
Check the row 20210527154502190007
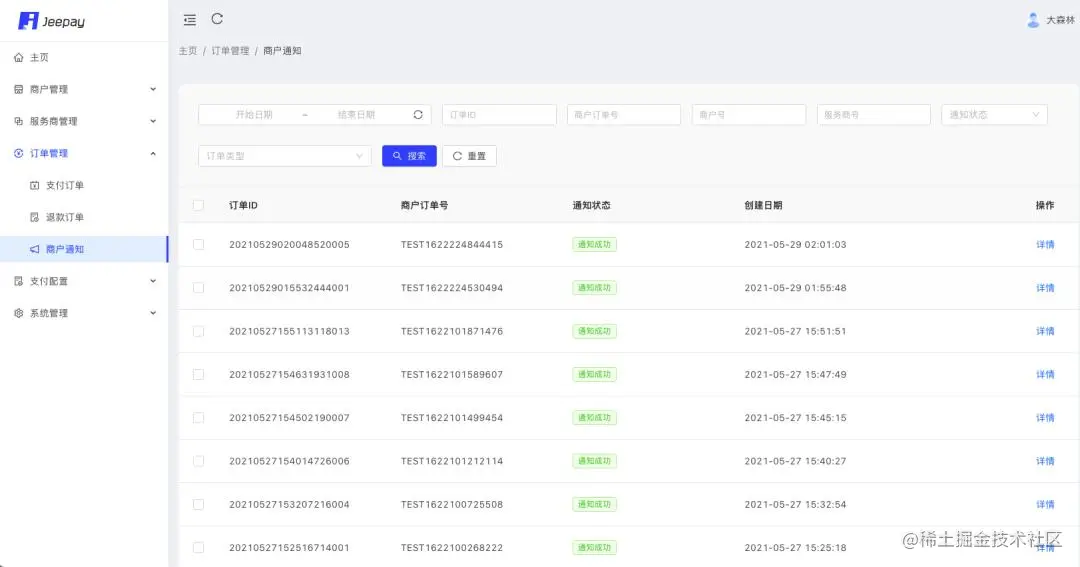click(198, 417)
